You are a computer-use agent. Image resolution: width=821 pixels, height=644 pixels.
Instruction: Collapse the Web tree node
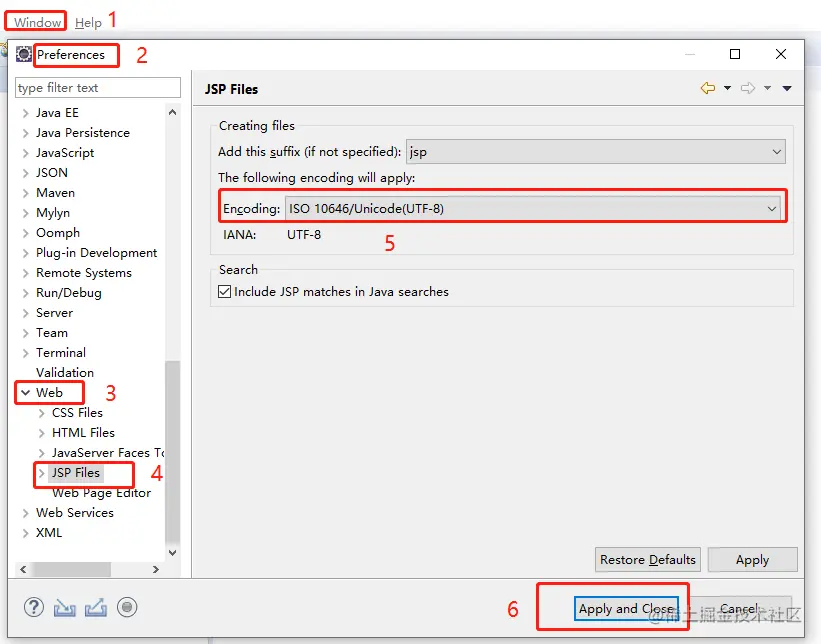[x=25, y=393]
